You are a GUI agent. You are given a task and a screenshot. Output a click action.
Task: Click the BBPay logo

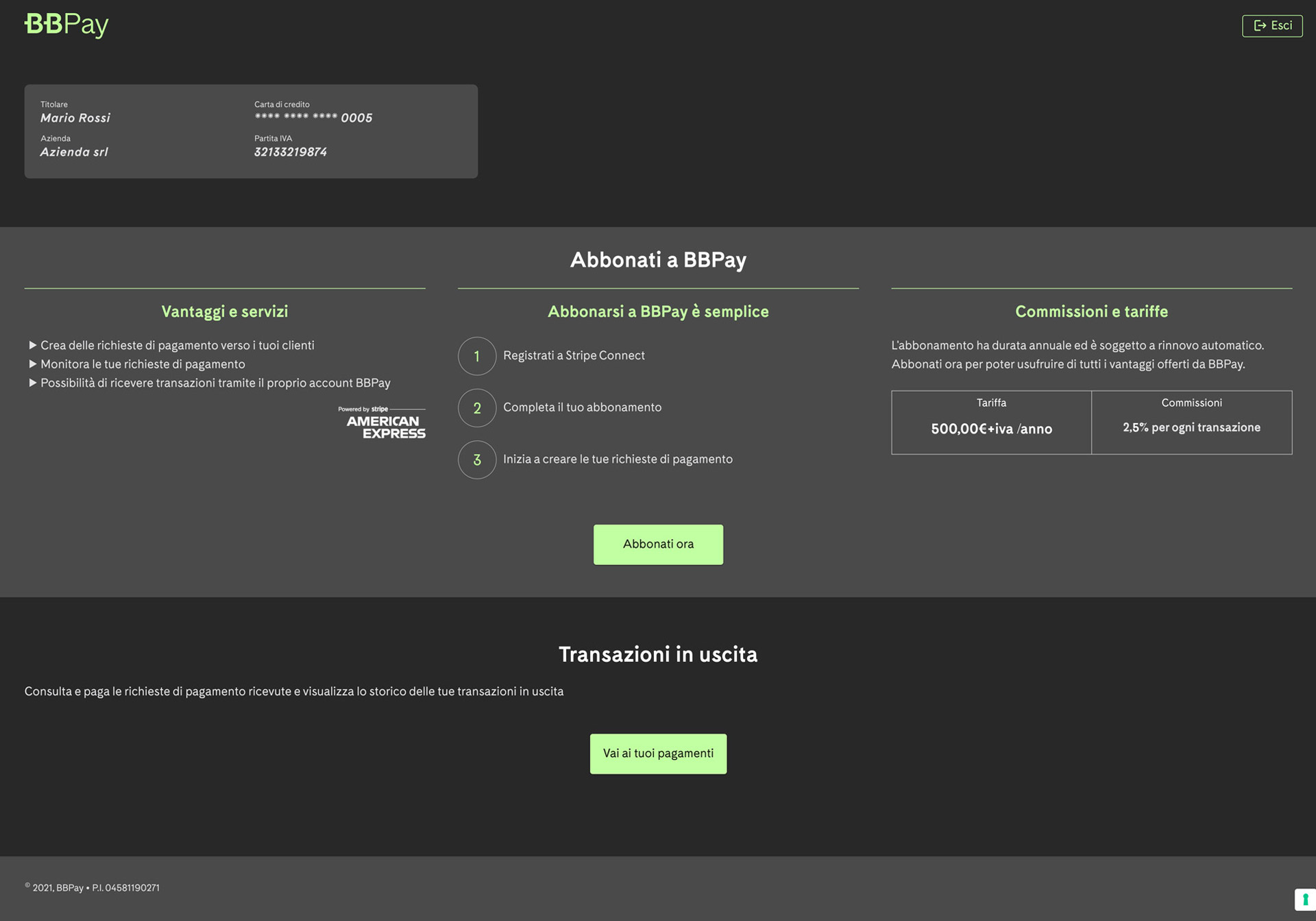click(x=66, y=25)
